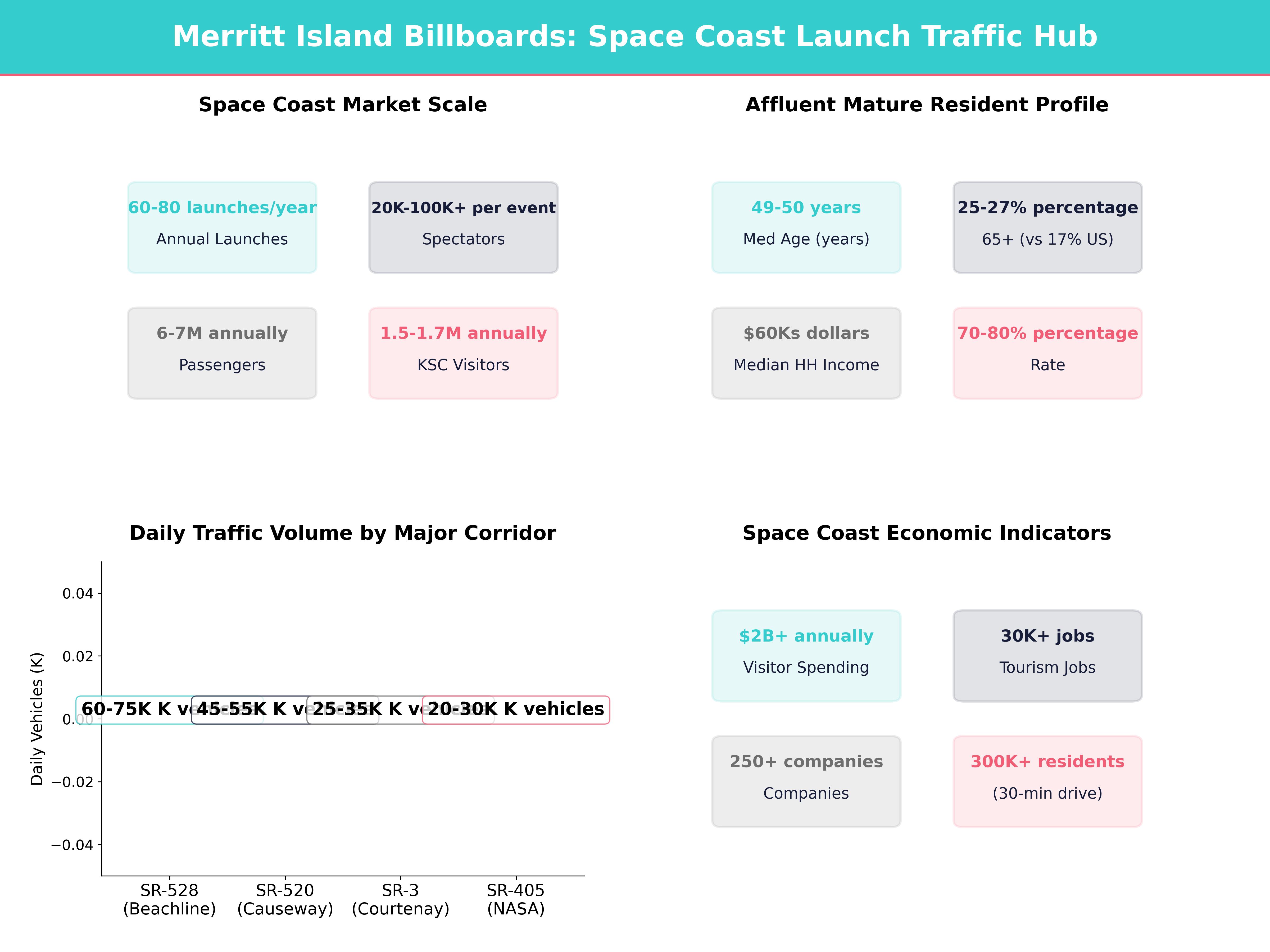Click the "Space Coast Market Scale" section heading
1270x952 pixels.
(x=343, y=104)
